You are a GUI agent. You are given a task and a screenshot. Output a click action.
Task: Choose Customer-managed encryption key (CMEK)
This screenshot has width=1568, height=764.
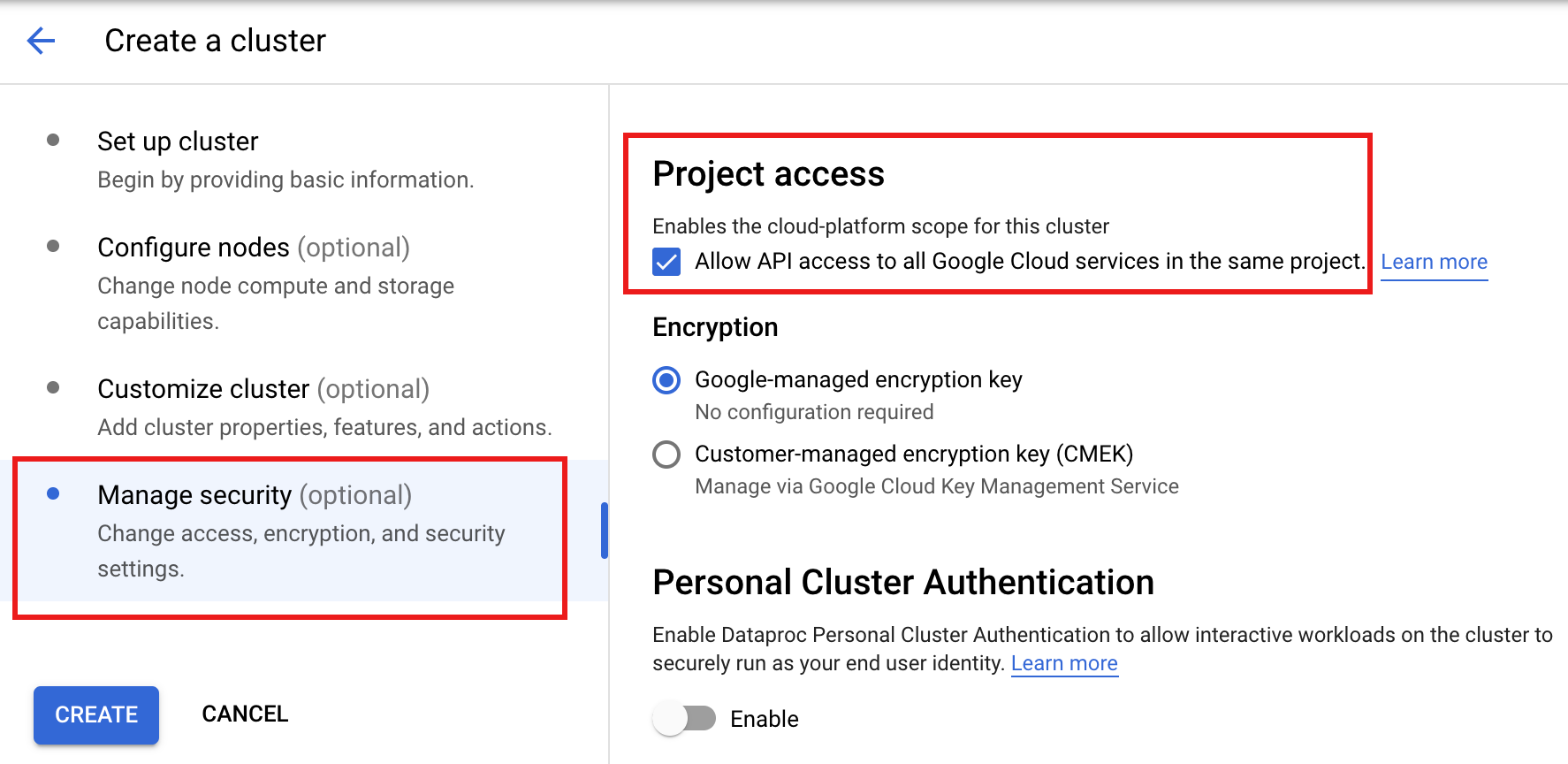[666, 455]
